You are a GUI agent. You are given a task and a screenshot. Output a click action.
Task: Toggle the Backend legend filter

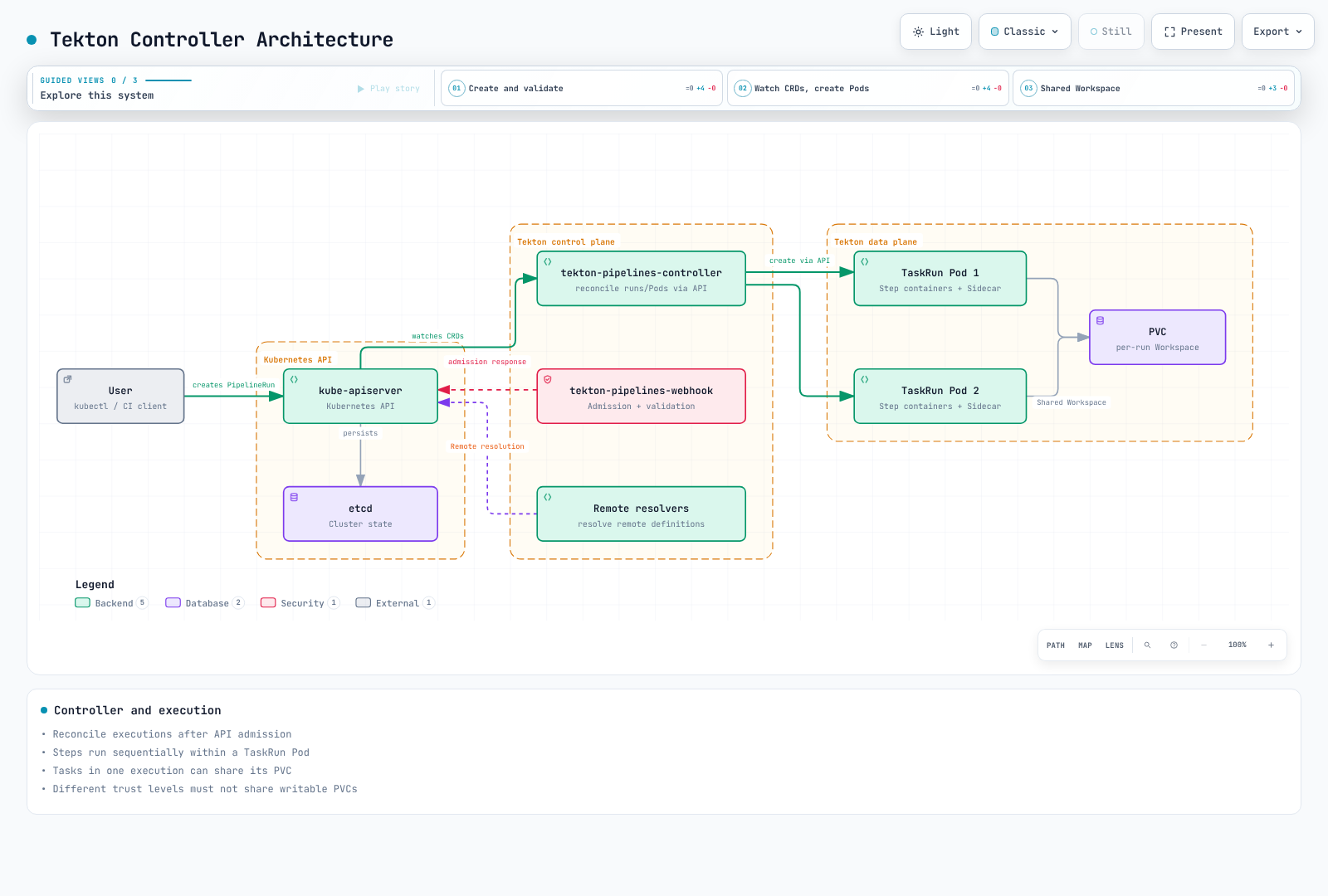111,603
